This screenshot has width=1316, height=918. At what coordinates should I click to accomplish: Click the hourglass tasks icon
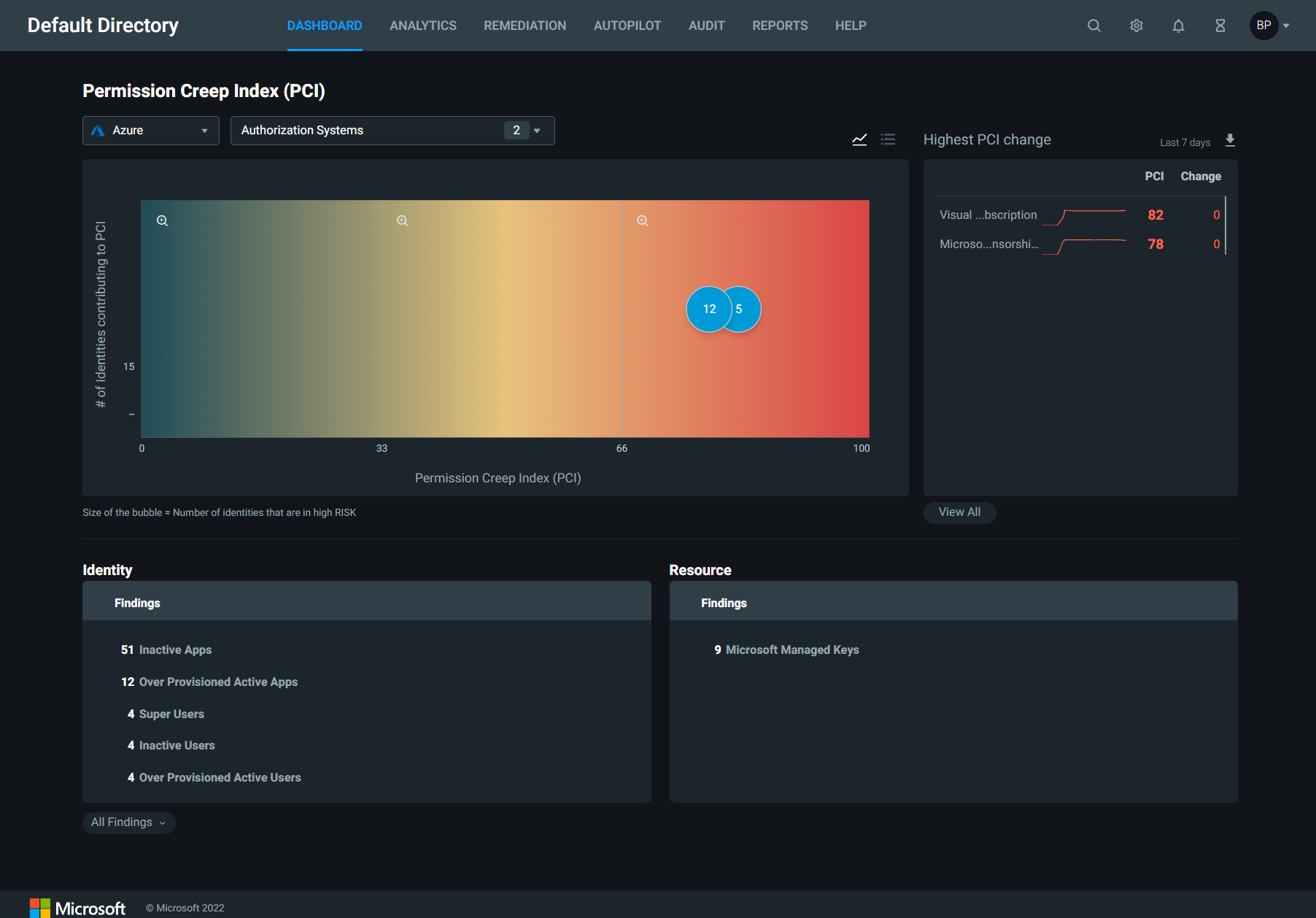point(1220,26)
